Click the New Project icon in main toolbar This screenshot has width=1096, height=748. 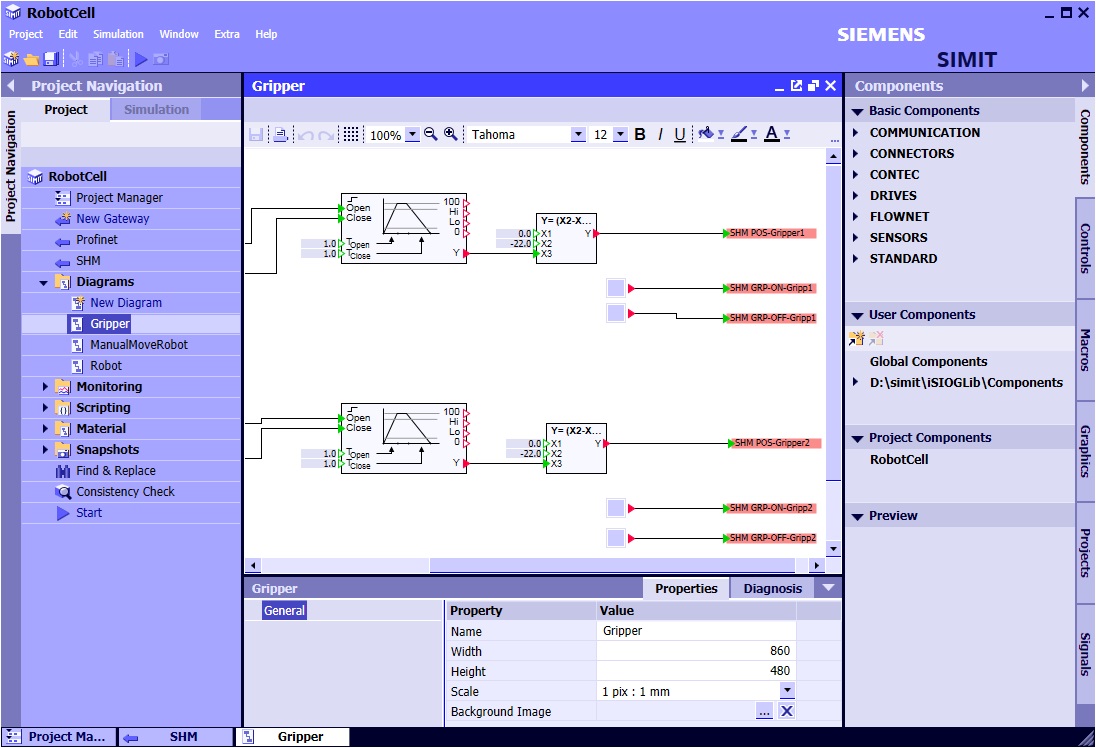click(x=12, y=60)
